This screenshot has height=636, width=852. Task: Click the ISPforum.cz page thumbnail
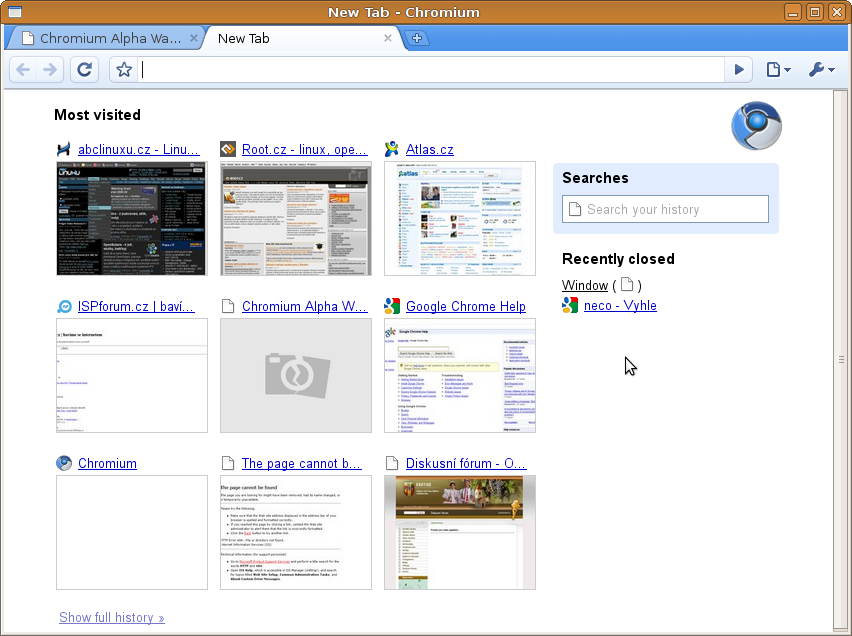pyautogui.click(x=132, y=376)
